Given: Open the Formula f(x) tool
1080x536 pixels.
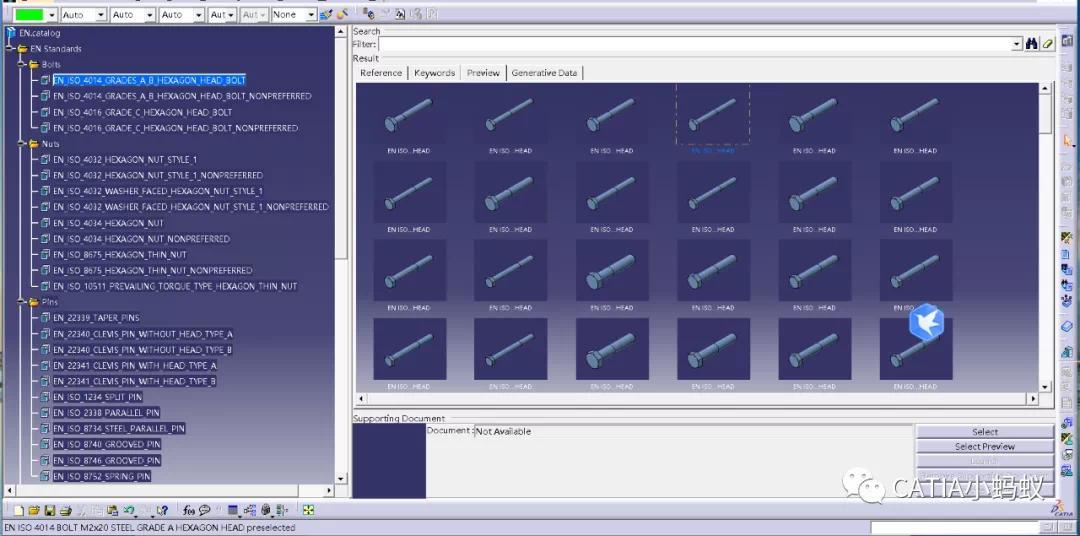Looking at the screenshot, I should click(x=189, y=511).
